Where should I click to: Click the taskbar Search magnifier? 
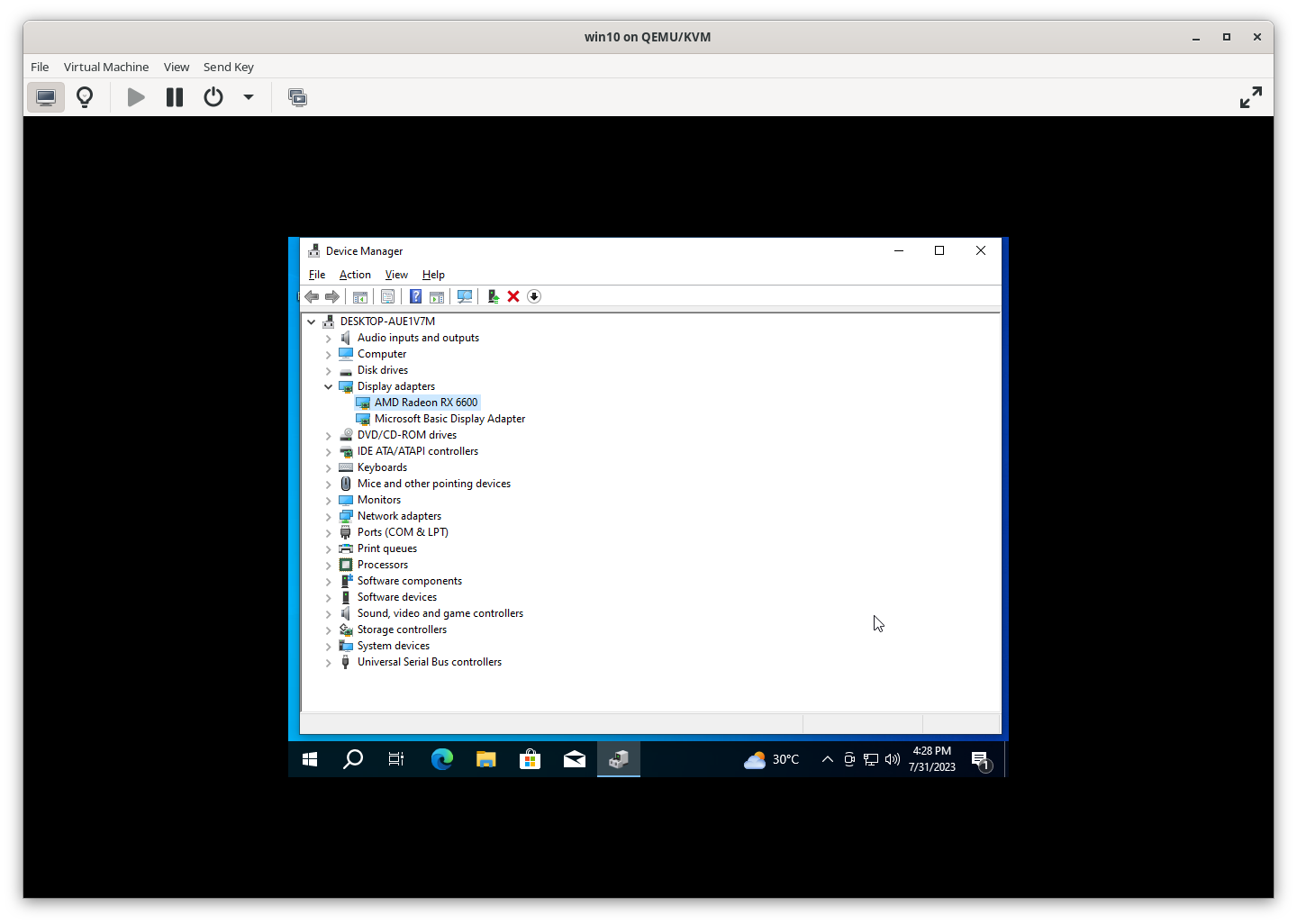click(353, 759)
